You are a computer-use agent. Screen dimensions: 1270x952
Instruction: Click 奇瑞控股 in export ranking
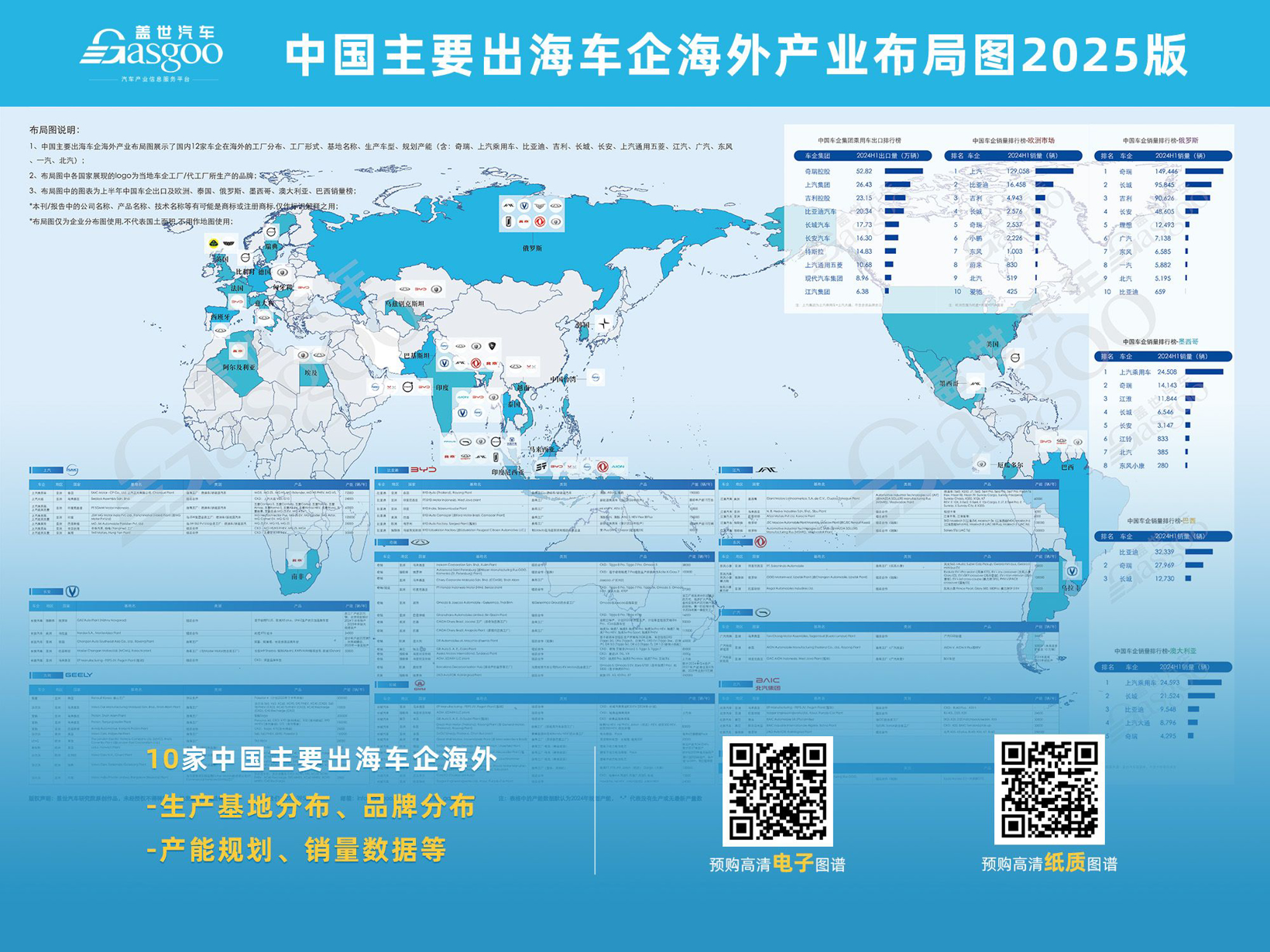818,171
